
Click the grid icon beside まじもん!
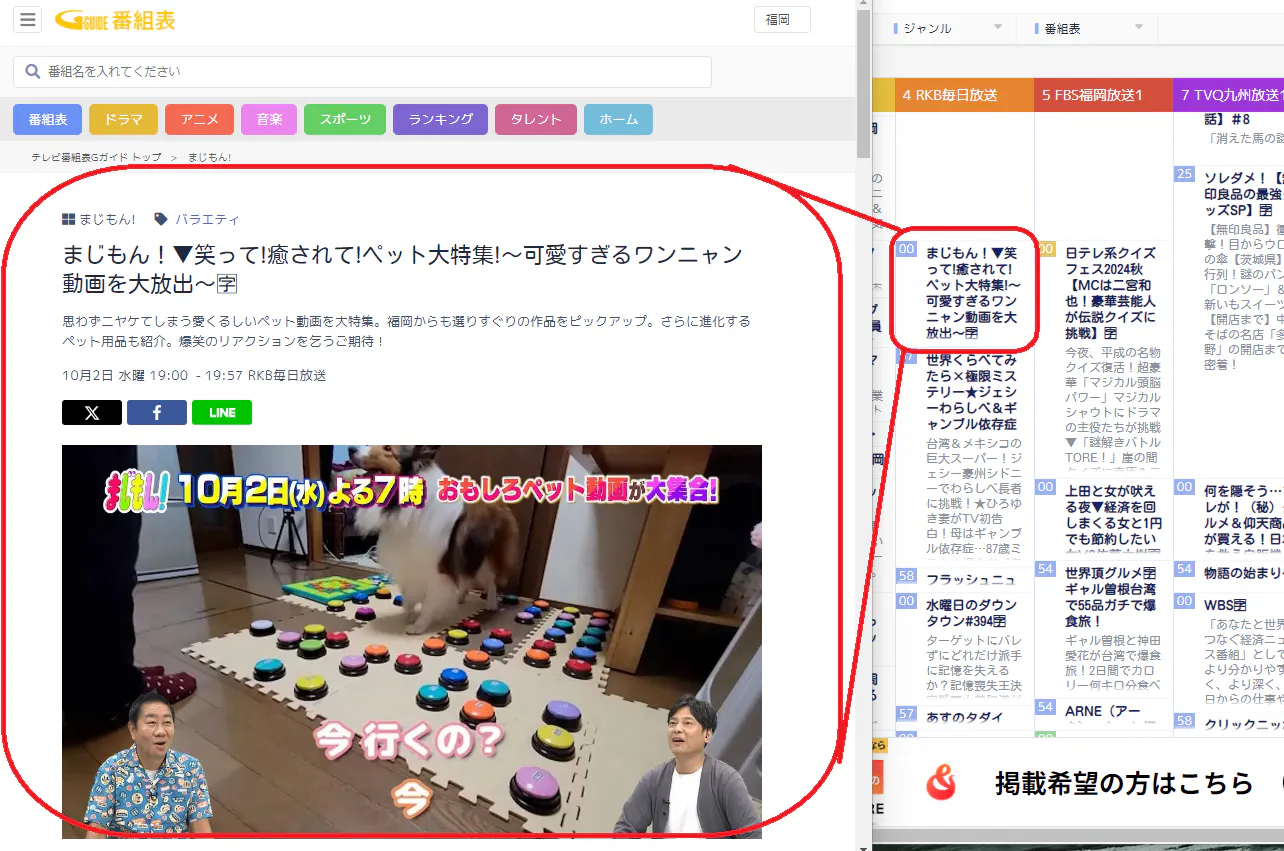[69, 219]
